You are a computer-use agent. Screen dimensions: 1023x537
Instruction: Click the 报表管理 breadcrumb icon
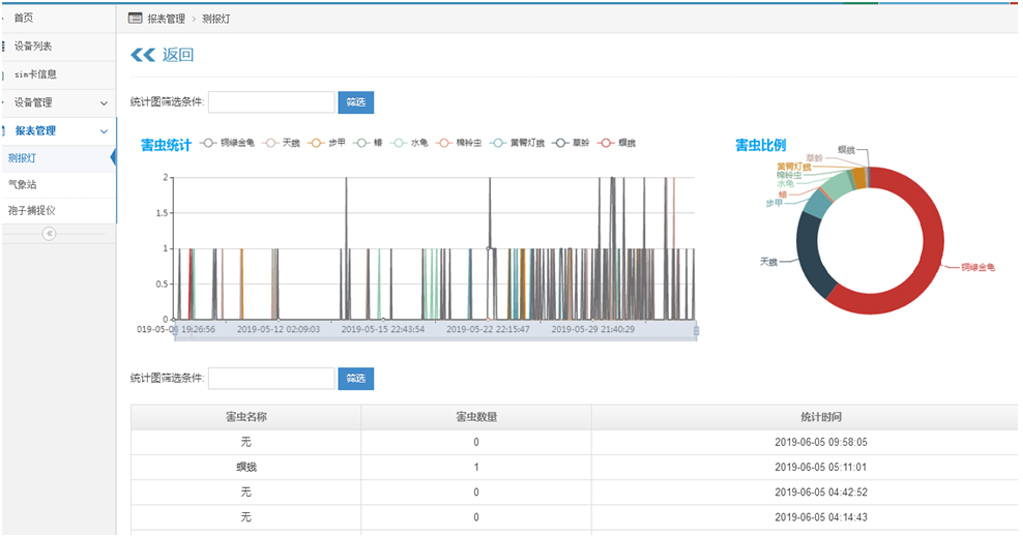click(135, 18)
